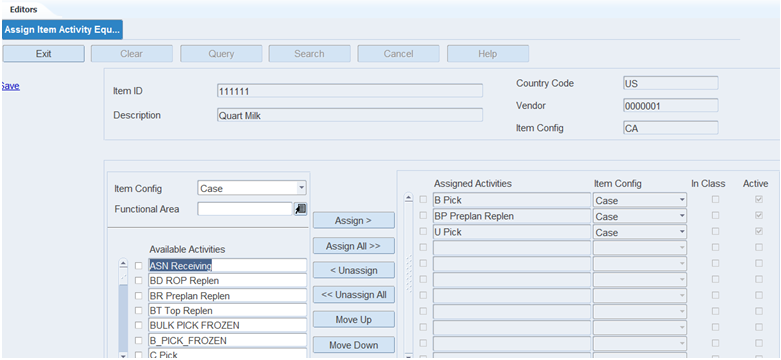This screenshot has height=360, width=781.
Task: Click the Functional Area input field
Action: coord(245,209)
